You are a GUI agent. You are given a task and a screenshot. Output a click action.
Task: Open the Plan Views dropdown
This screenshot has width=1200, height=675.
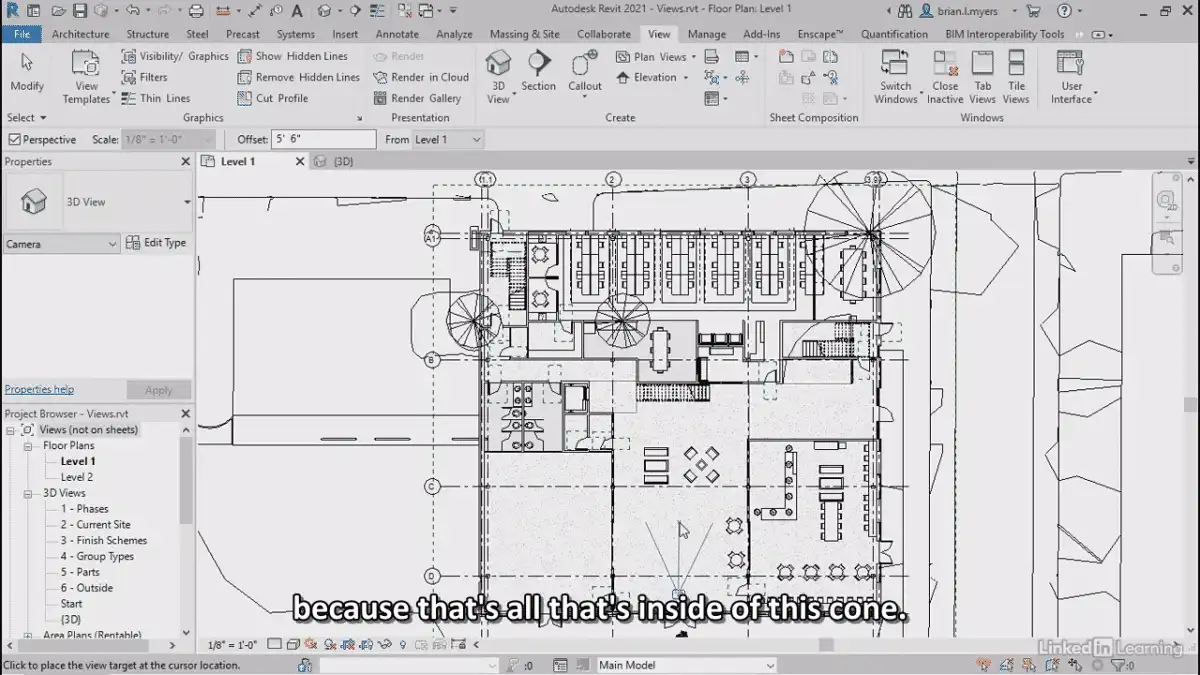[656, 57]
